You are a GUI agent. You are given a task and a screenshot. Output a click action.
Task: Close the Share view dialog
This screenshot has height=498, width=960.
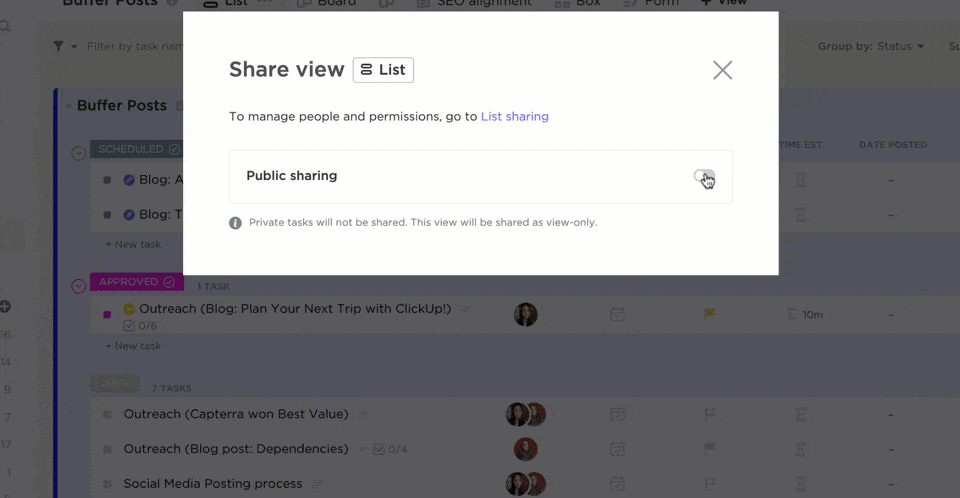(x=722, y=70)
